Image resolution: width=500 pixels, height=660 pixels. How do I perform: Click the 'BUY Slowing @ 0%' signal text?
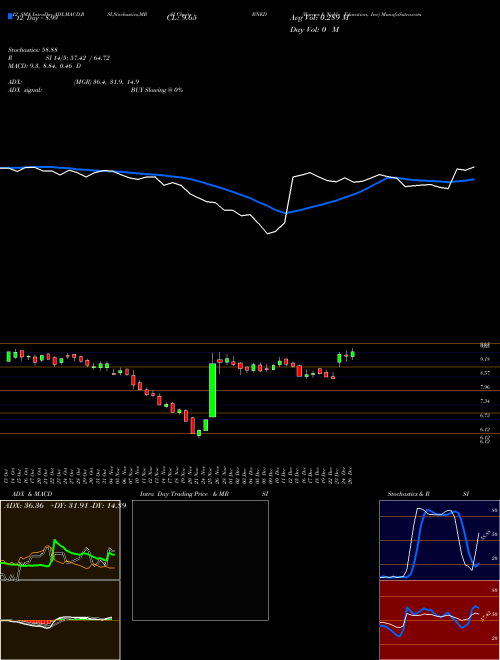[x=157, y=90]
